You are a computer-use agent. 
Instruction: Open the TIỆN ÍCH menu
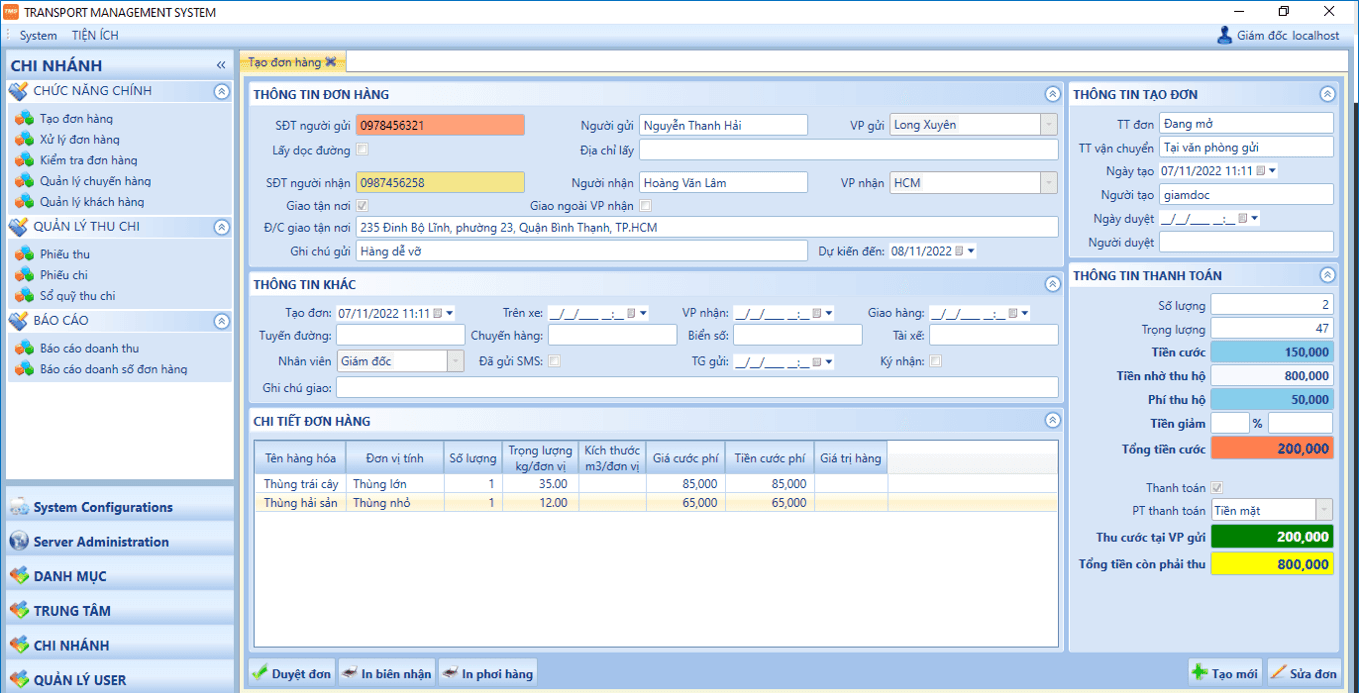click(95, 36)
